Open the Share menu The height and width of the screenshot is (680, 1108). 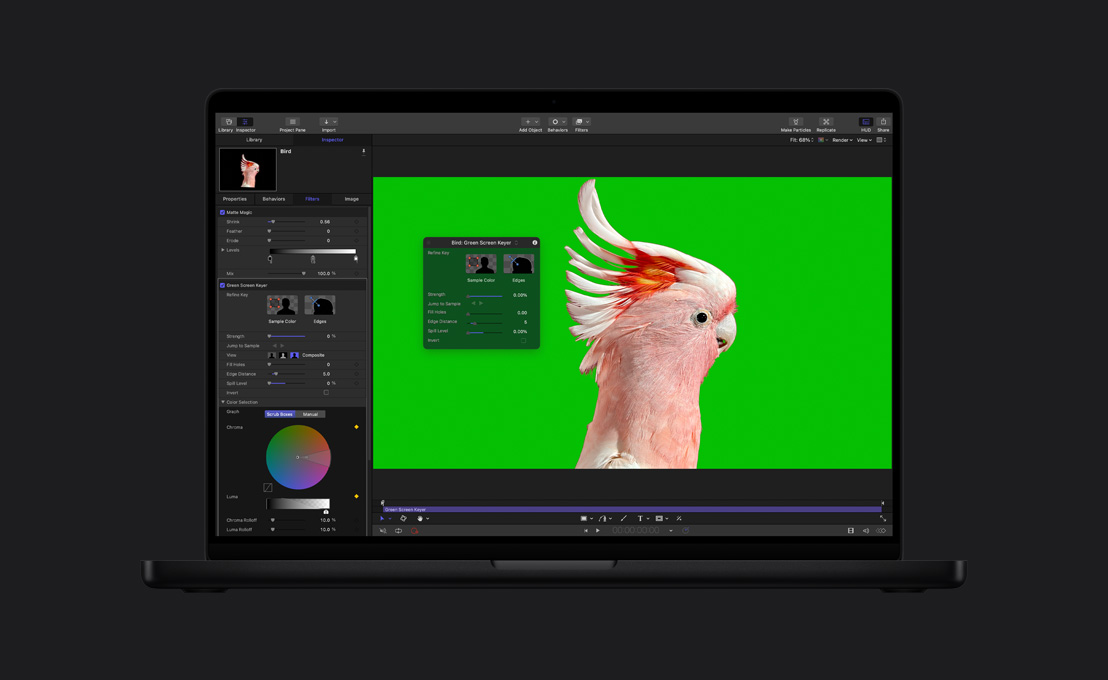point(883,122)
